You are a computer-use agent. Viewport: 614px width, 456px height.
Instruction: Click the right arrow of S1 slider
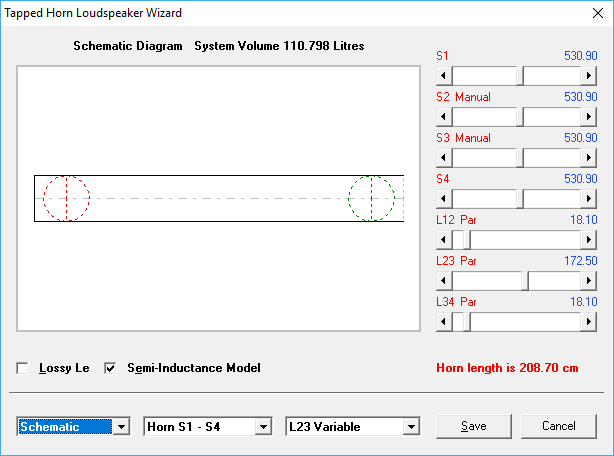click(590, 76)
